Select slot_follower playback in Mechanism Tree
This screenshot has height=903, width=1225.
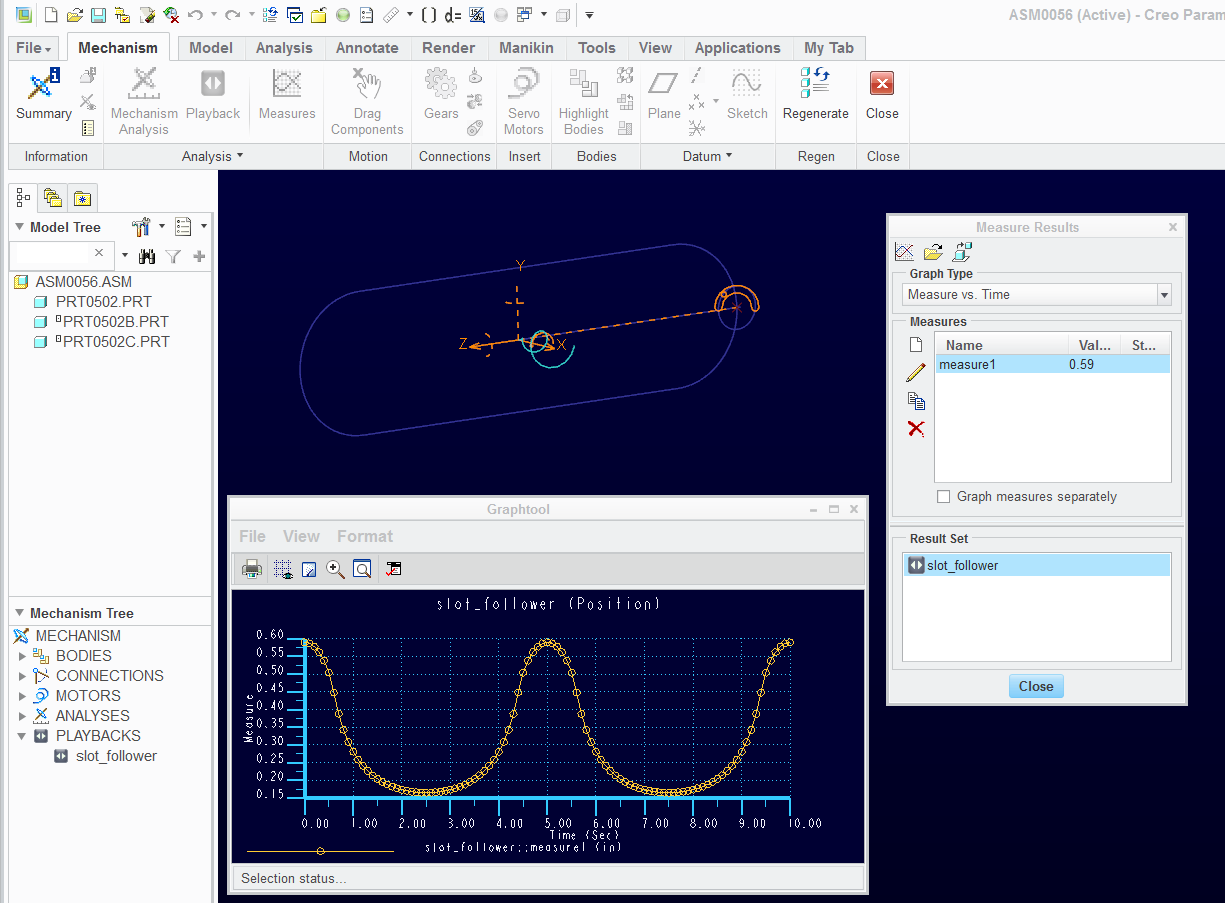tap(116, 756)
